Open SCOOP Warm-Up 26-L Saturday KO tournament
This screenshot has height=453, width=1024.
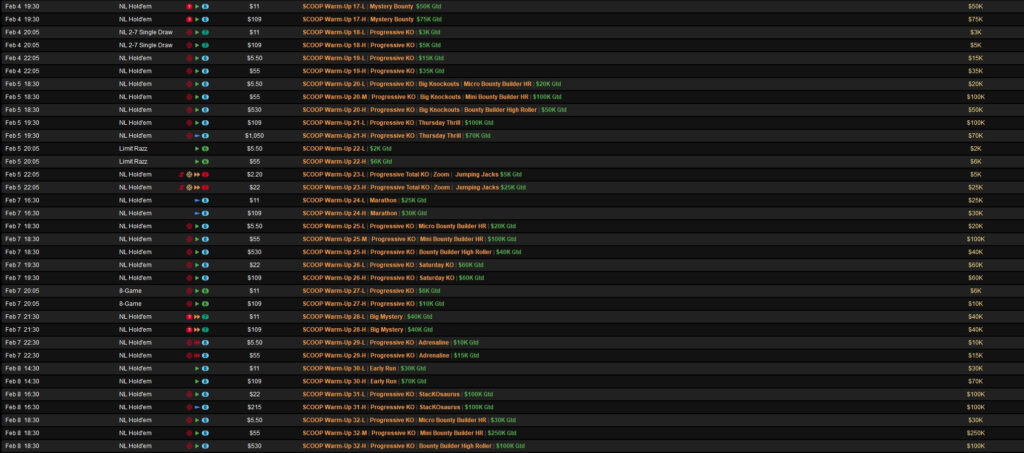pos(392,265)
